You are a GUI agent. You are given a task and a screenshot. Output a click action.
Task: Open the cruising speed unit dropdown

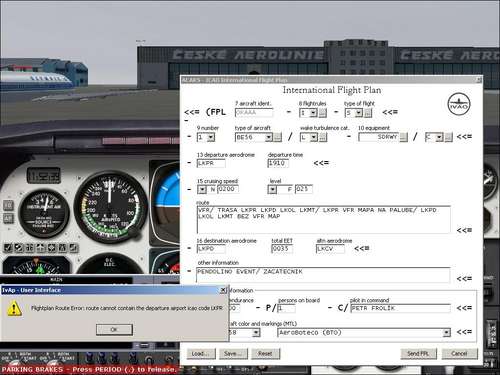[202, 190]
